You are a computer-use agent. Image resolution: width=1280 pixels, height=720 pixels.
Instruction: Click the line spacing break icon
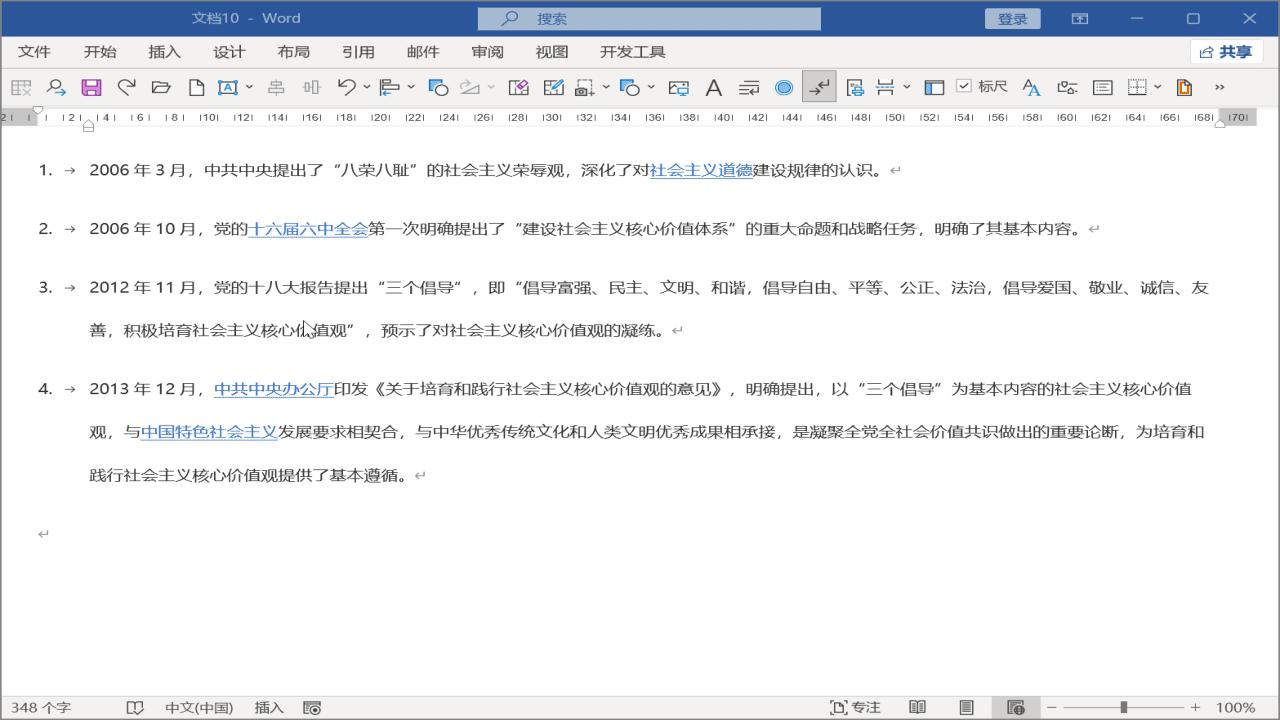[x=885, y=87]
